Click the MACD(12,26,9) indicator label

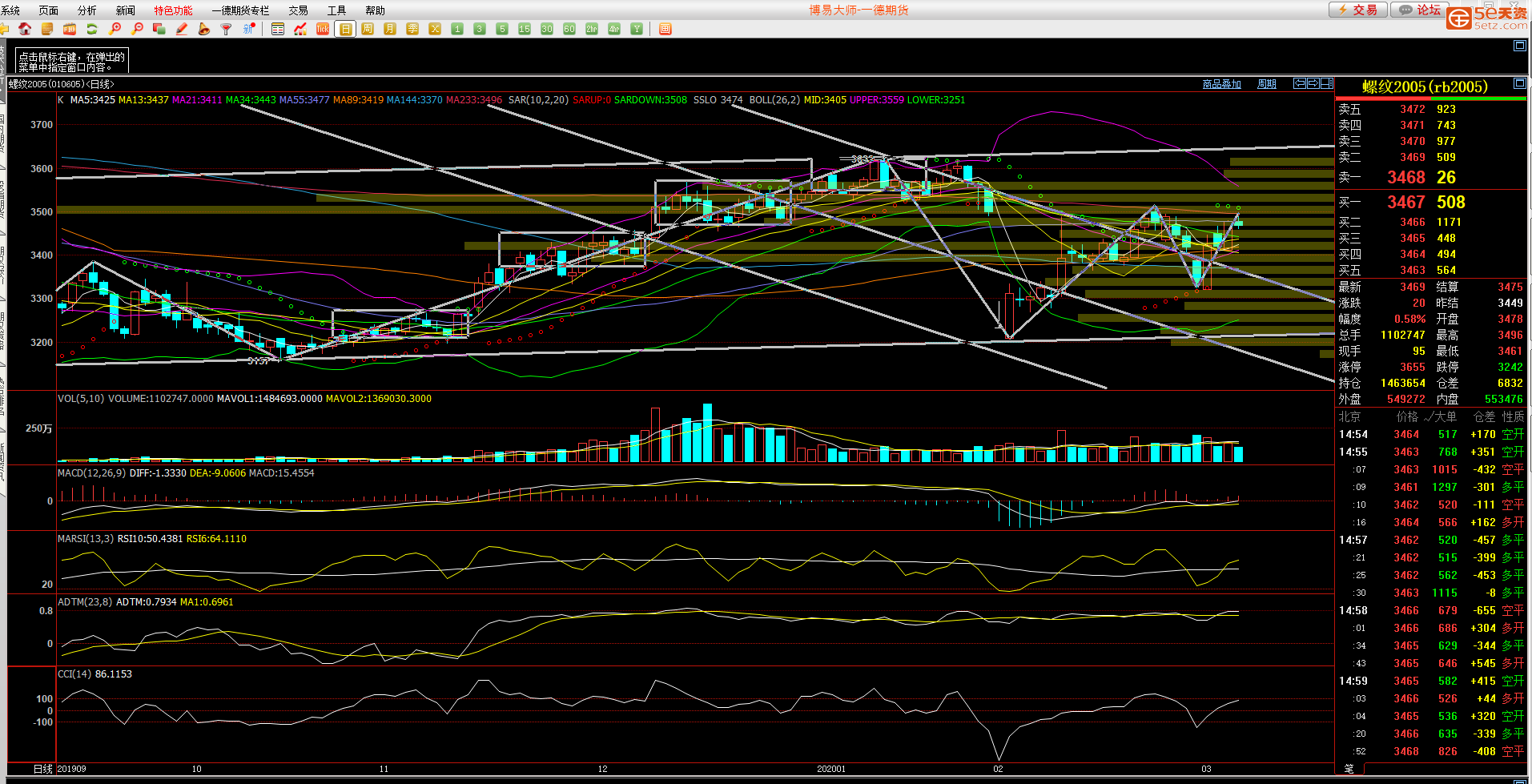tap(92, 473)
